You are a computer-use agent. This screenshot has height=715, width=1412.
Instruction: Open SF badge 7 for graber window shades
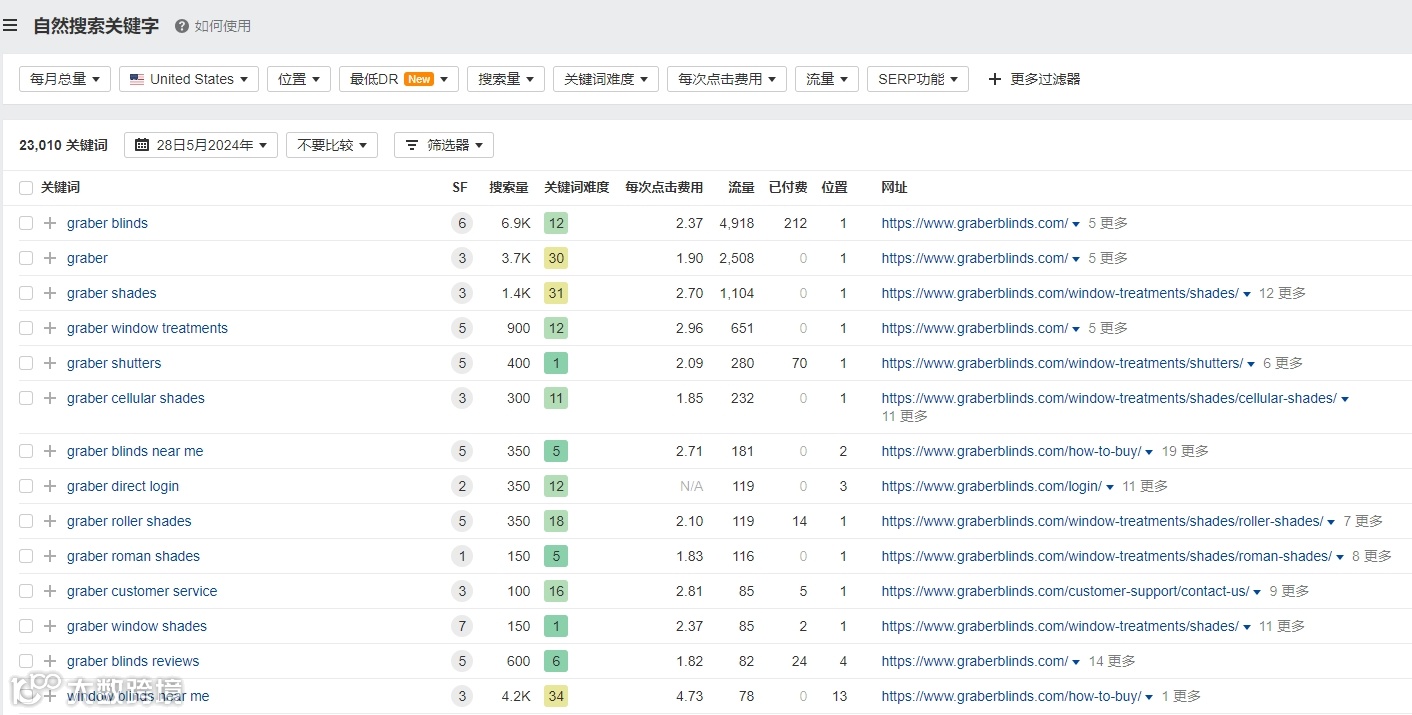(x=461, y=626)
